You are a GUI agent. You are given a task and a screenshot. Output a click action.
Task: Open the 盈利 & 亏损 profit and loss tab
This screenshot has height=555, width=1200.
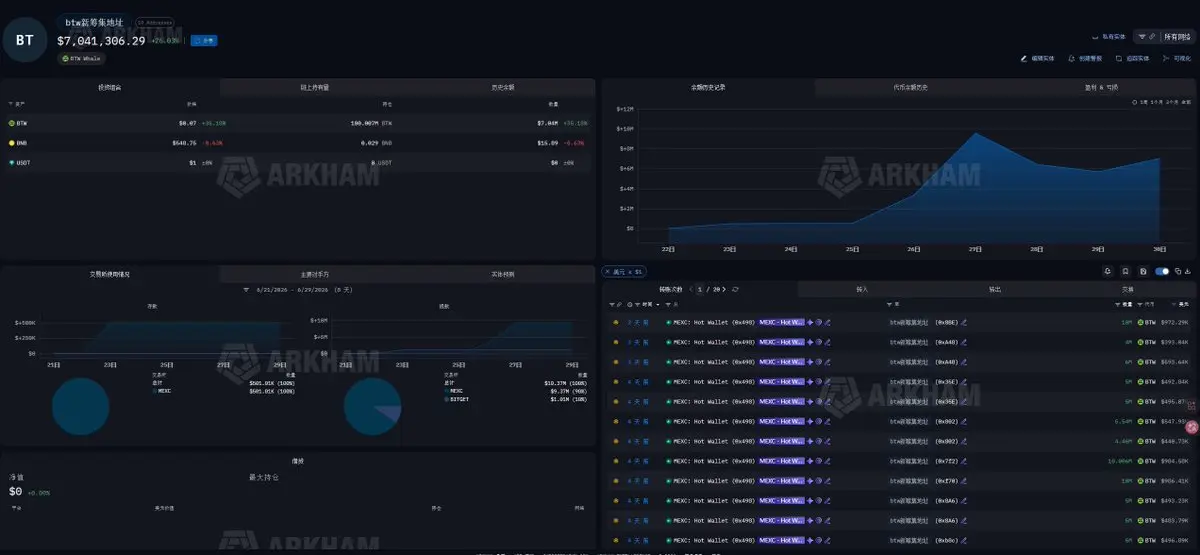pyautogui.click(x=1101, y=88)
